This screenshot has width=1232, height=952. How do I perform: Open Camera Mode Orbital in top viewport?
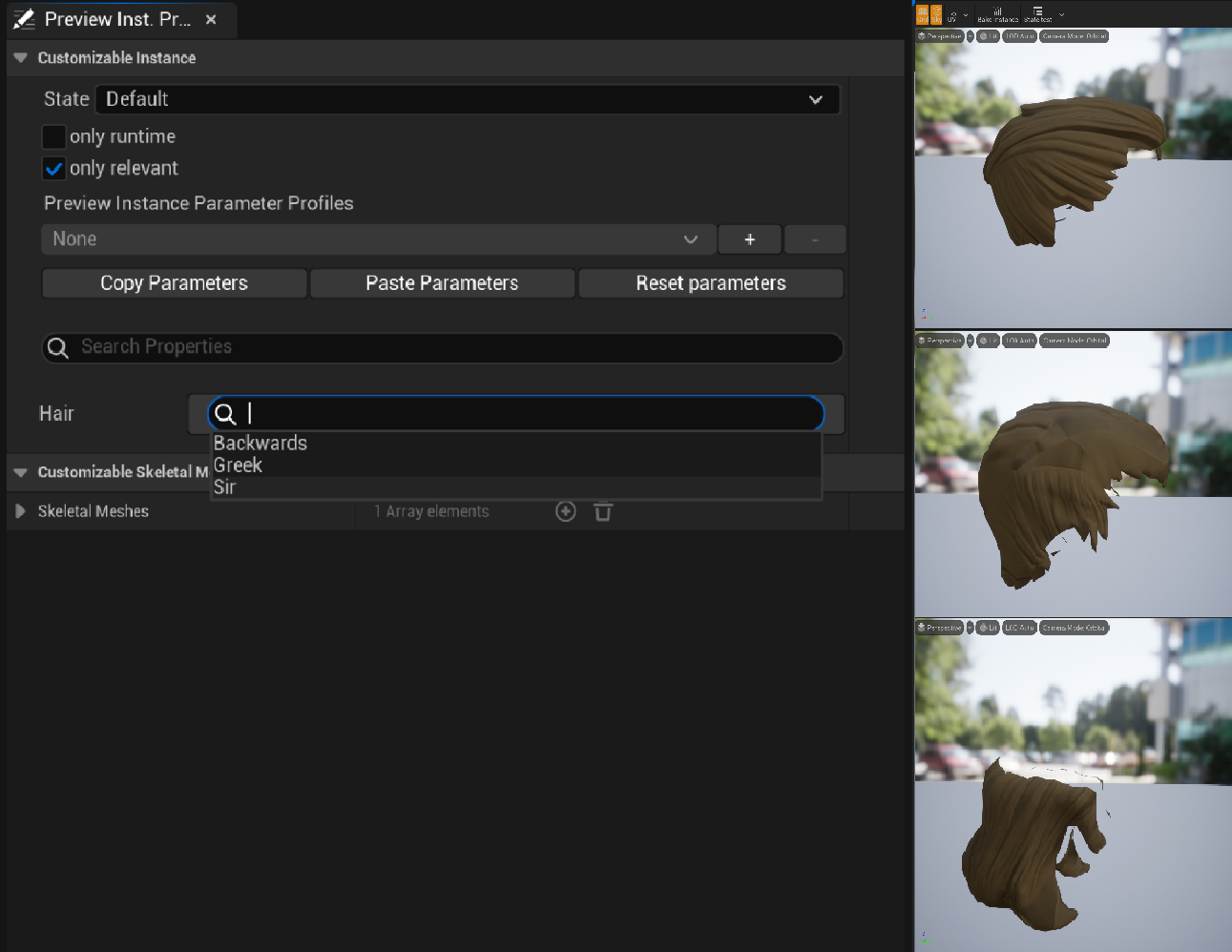[1075, 36]
